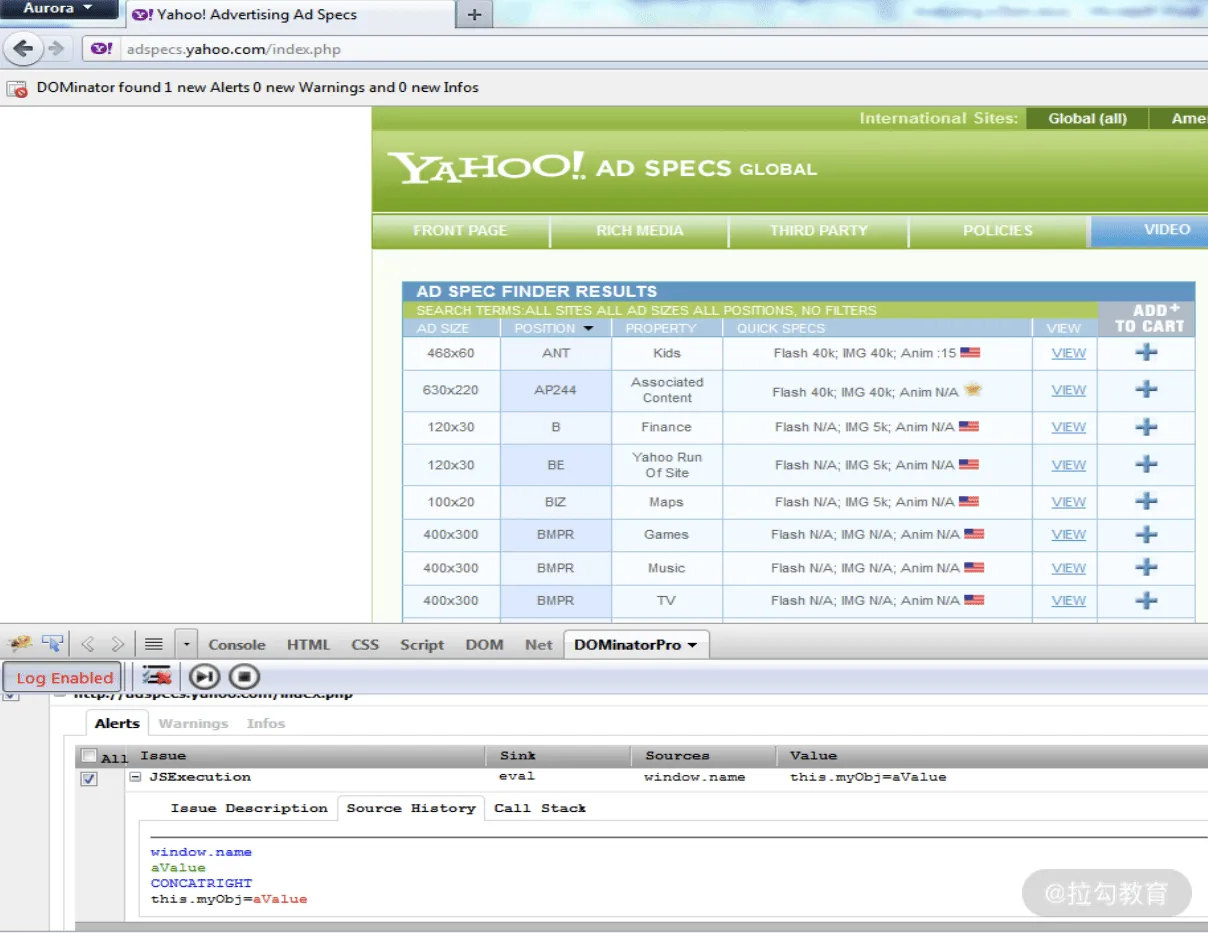Add the Maps spec to cart
This screenshot has height=933, width=1208.
click(x=1146, y=501)
